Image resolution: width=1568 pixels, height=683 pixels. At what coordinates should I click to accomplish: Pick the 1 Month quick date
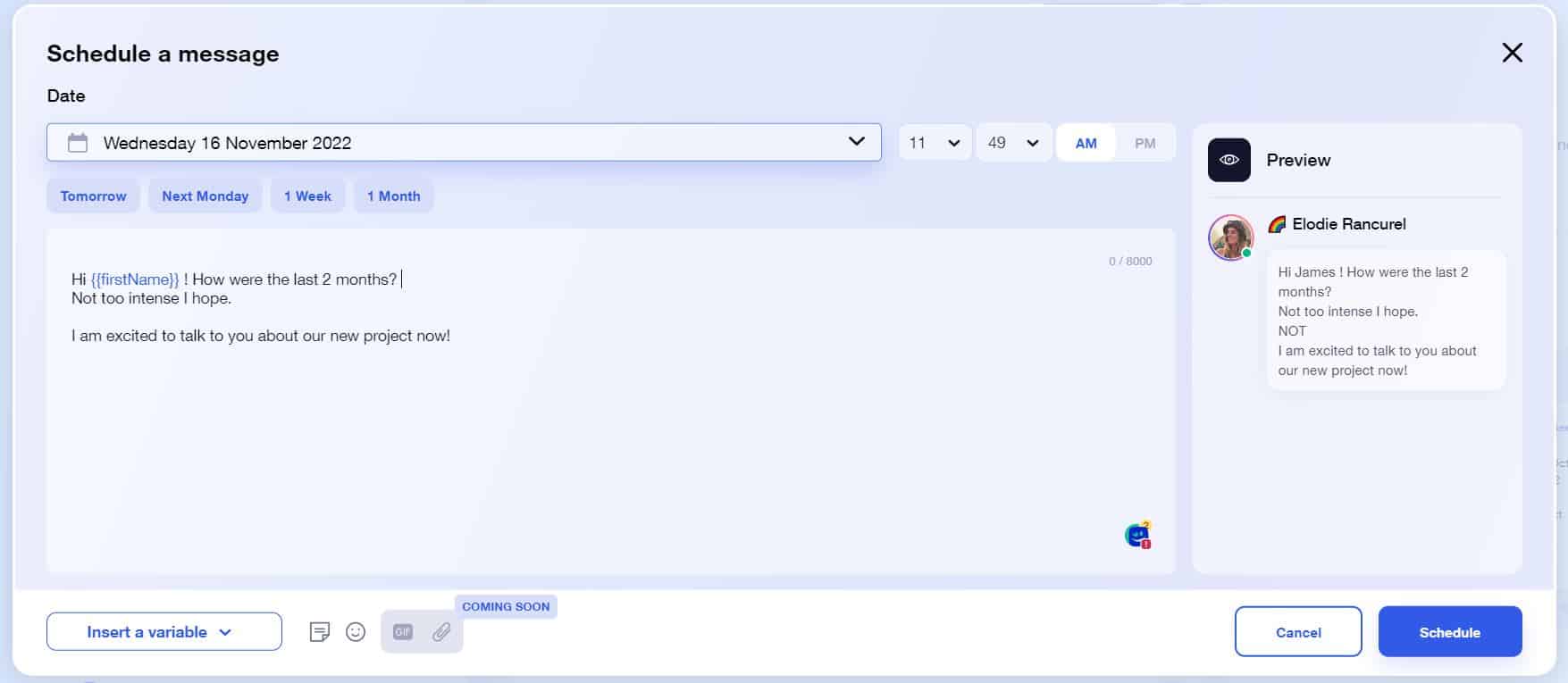393,196
